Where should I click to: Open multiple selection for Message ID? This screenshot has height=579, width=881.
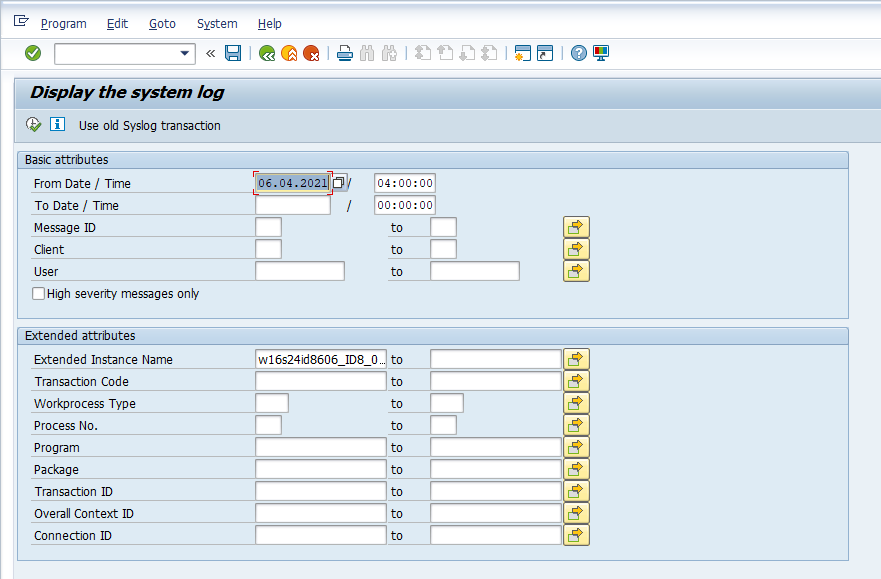pos(576,227)
